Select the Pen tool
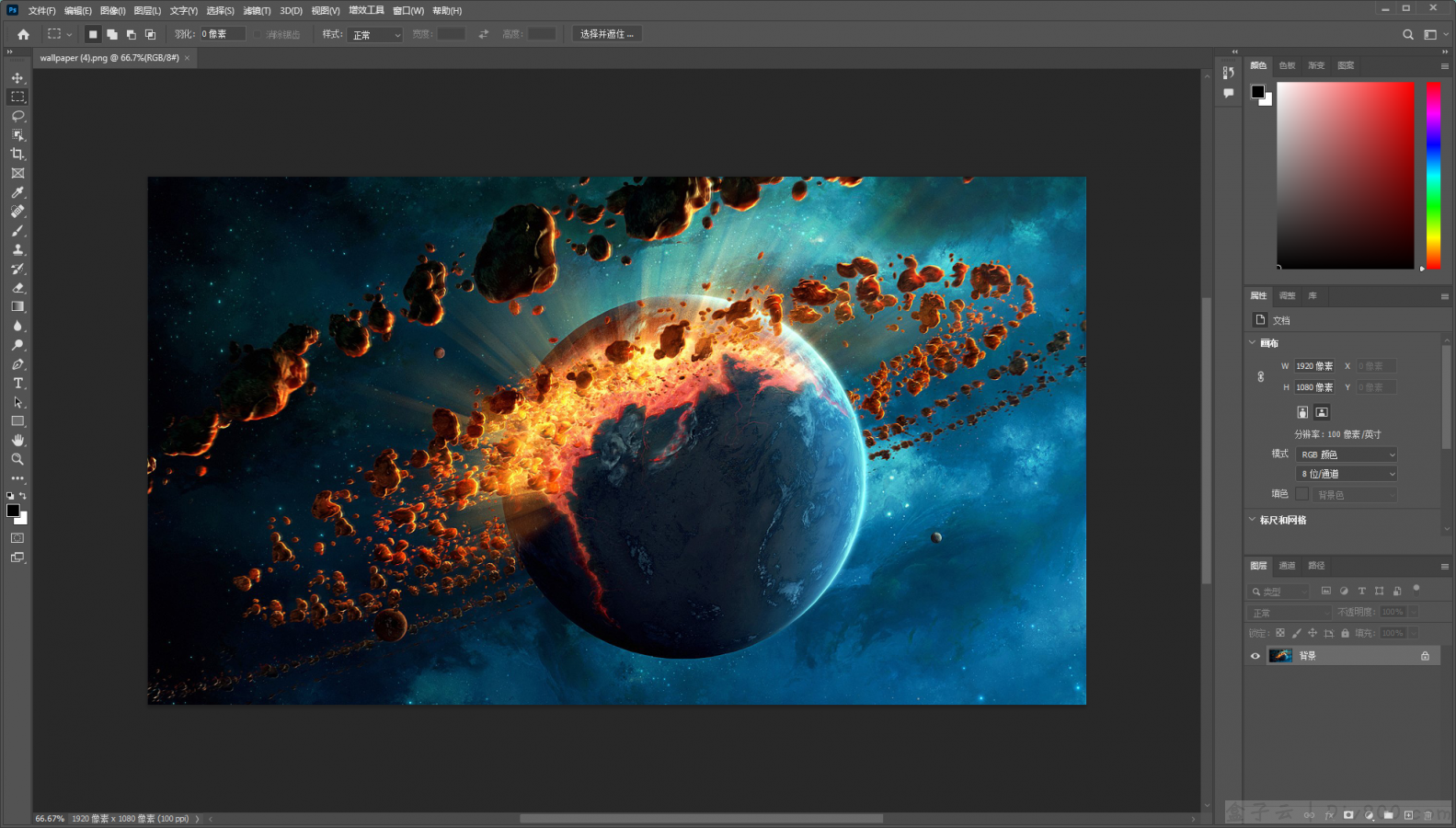 [x=17, y=364]
